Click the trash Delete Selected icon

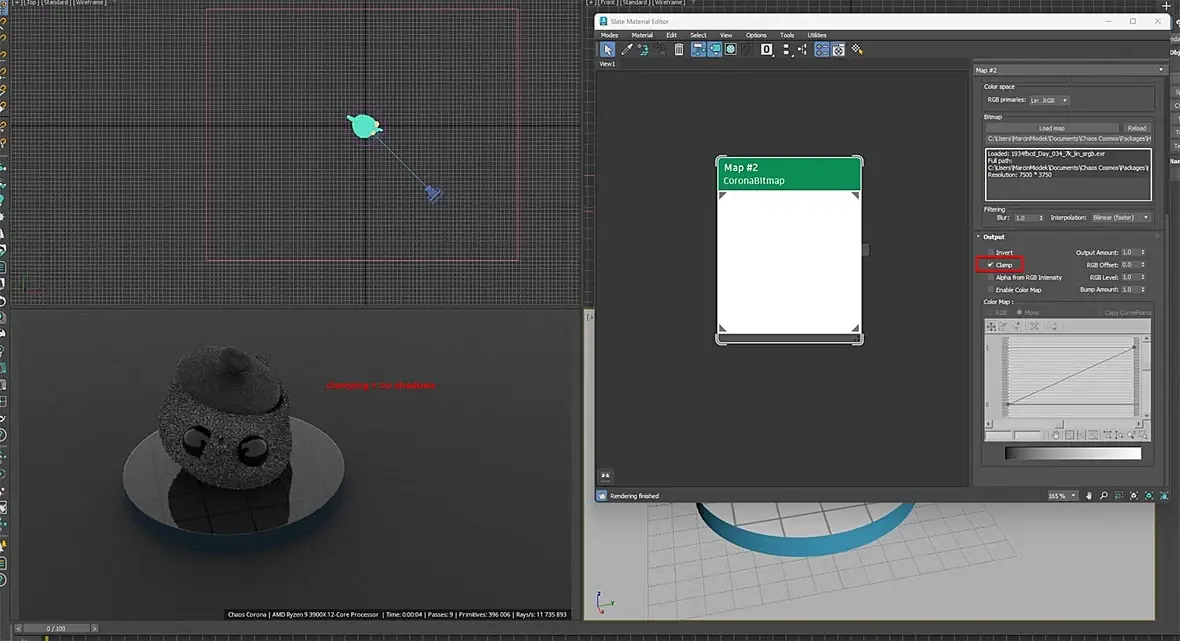(x=679, y=49)
